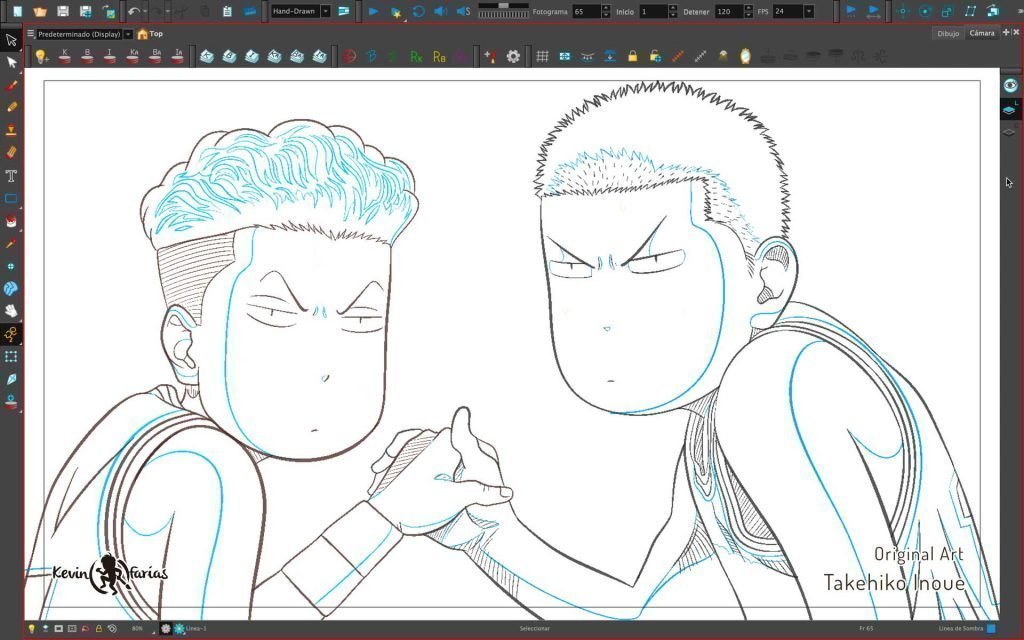Go to Top group level

pos(150,34)
